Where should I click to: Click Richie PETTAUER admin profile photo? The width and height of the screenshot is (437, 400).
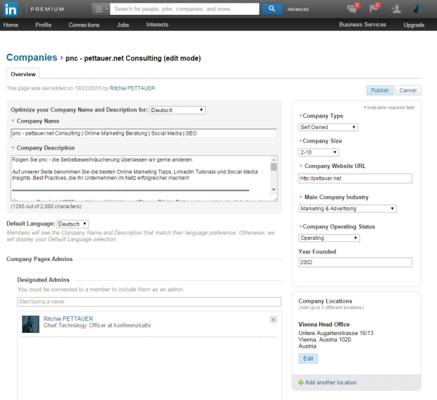pyautogui.click(x=30, y=324)
